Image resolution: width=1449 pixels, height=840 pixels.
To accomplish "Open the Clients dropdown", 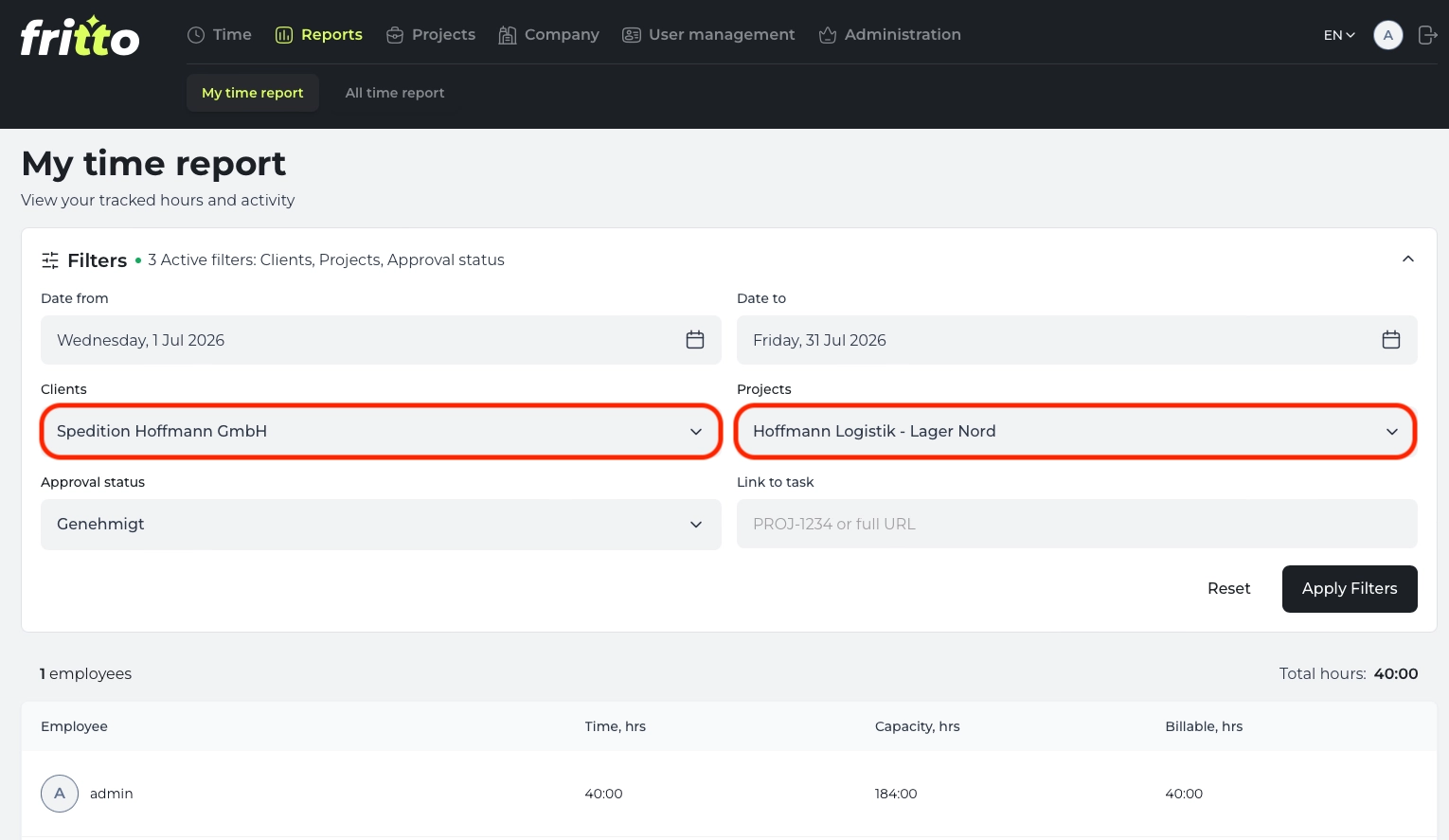I will point(381,432).
